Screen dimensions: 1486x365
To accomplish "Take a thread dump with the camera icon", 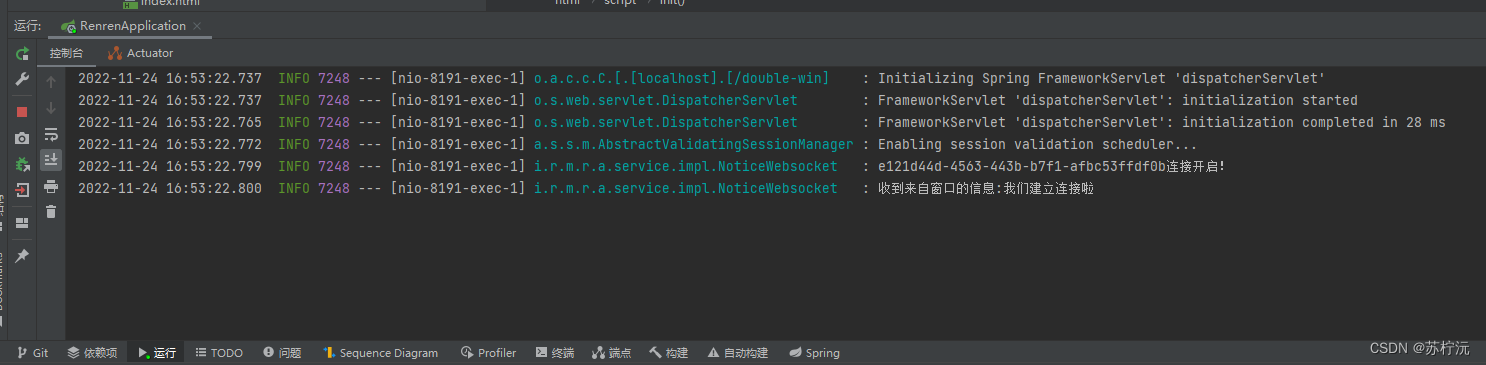I will pos(22,138).
